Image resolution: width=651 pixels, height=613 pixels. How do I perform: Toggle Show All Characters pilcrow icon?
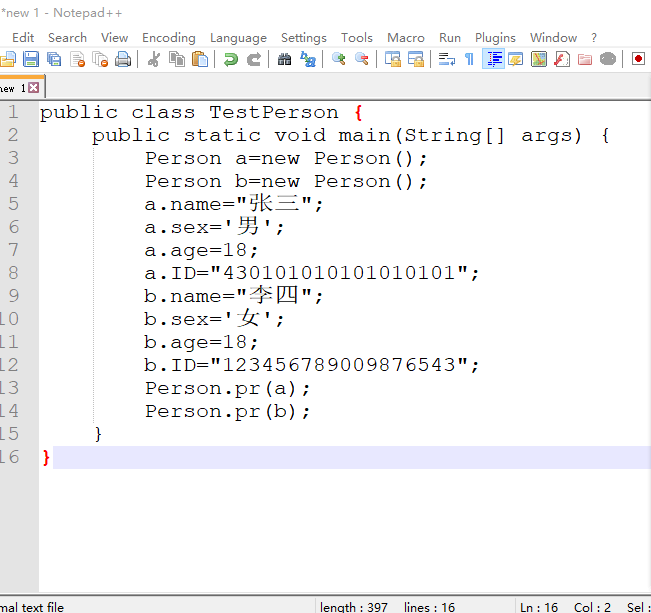(x=470, y=59)
